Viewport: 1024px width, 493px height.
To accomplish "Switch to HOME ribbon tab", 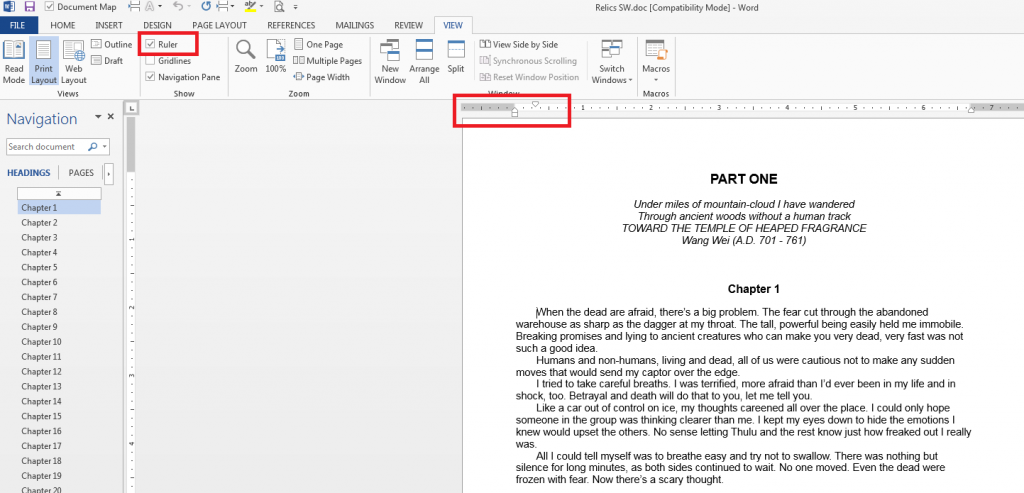I will (x=63, y=25).
